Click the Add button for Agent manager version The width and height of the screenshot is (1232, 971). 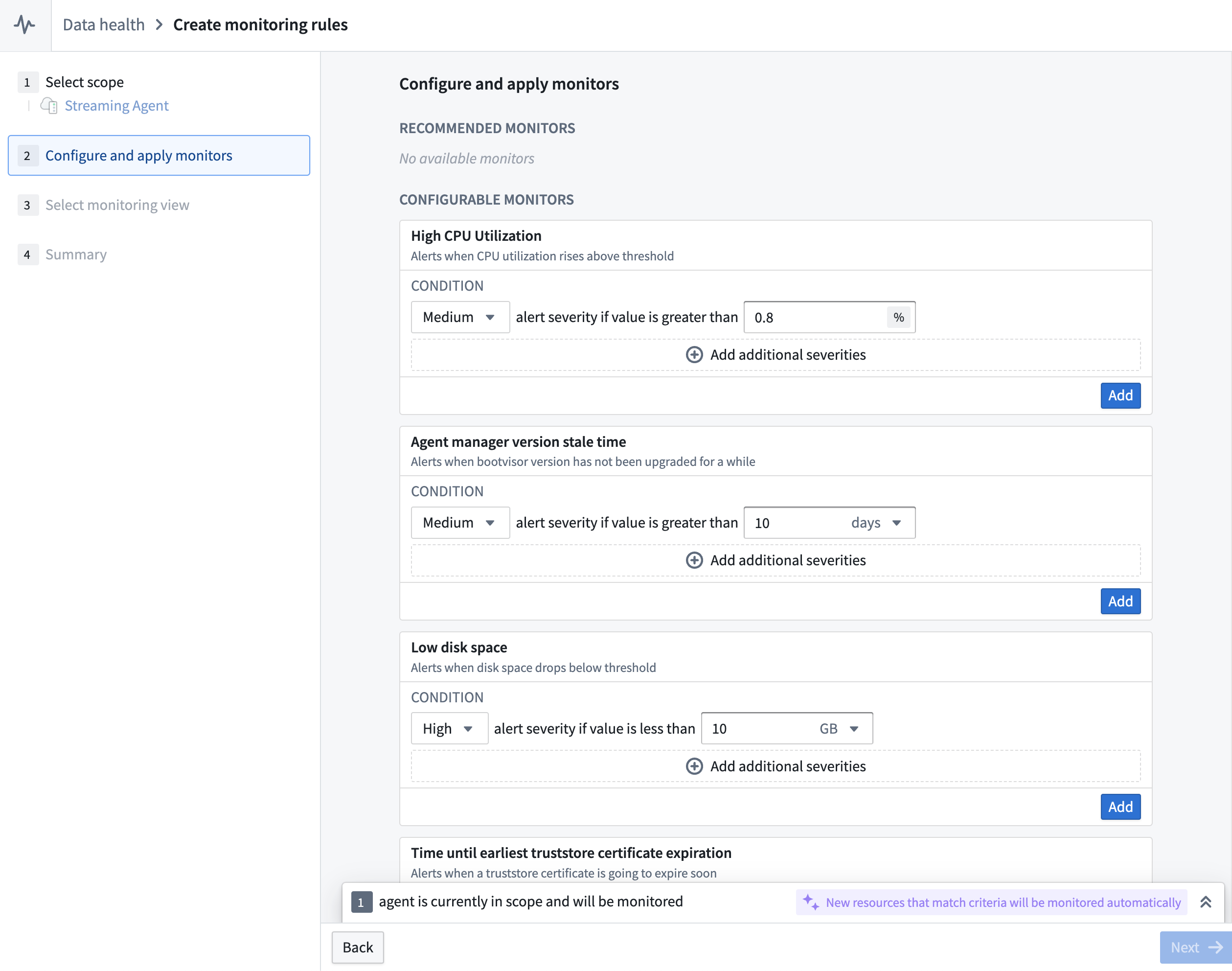coord(1121,600)
